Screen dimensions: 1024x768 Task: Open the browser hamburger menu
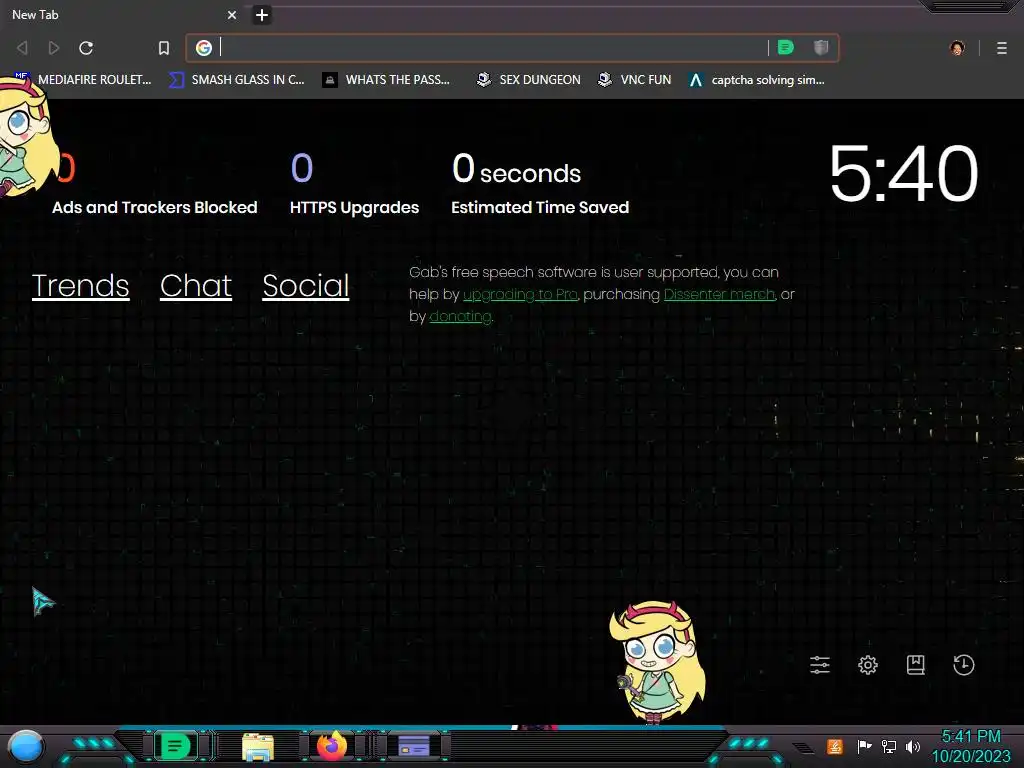1002,48
